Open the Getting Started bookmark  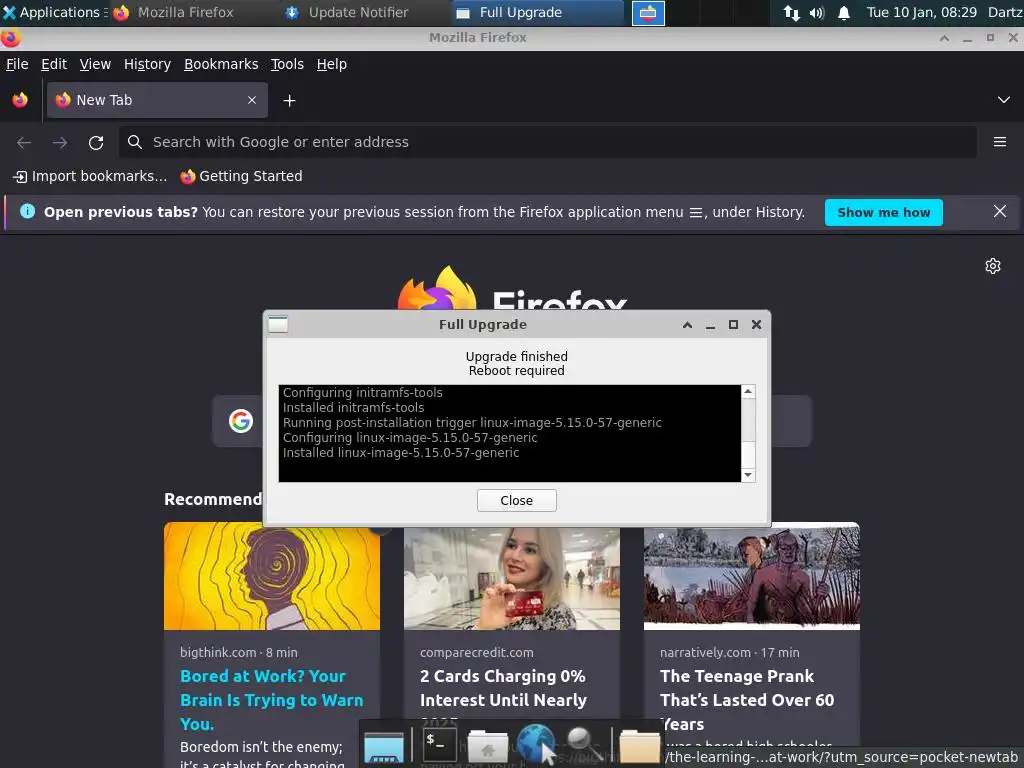click(x=241, y=176)
